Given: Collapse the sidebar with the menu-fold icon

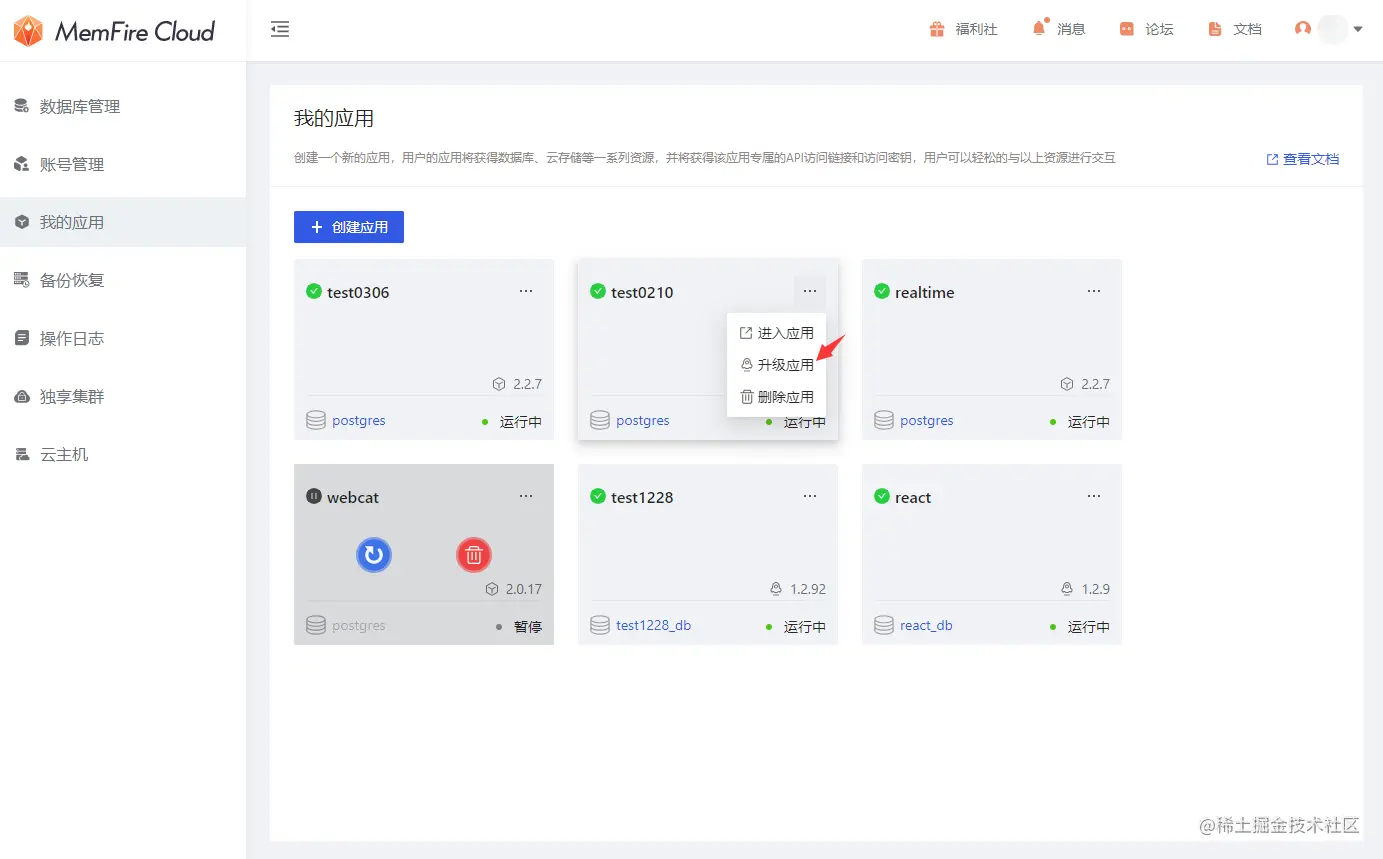Looking at the screenshot, I should [x=280, y=29].
